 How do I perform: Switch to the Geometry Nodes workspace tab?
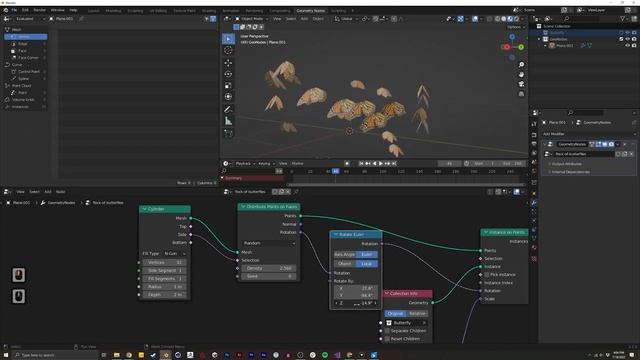[311, 11]
